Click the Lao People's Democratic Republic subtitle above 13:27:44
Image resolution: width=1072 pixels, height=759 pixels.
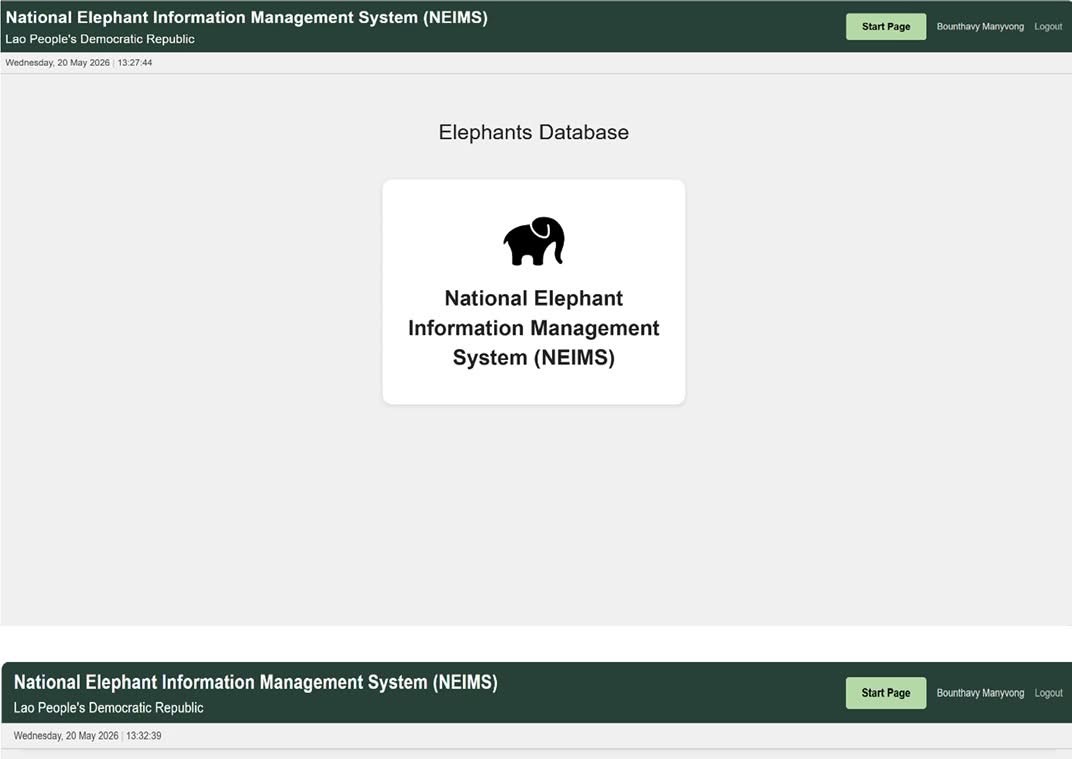(100, 39)
